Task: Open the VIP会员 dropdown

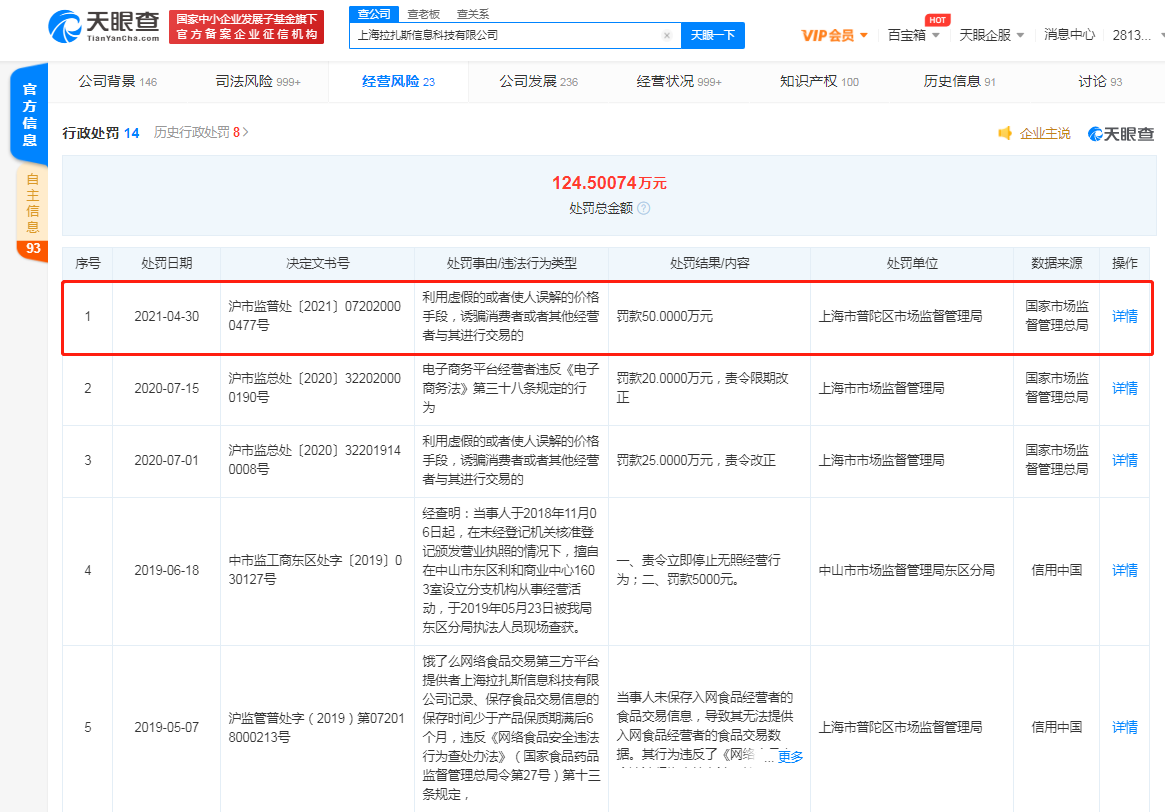Action: (834, 35)
